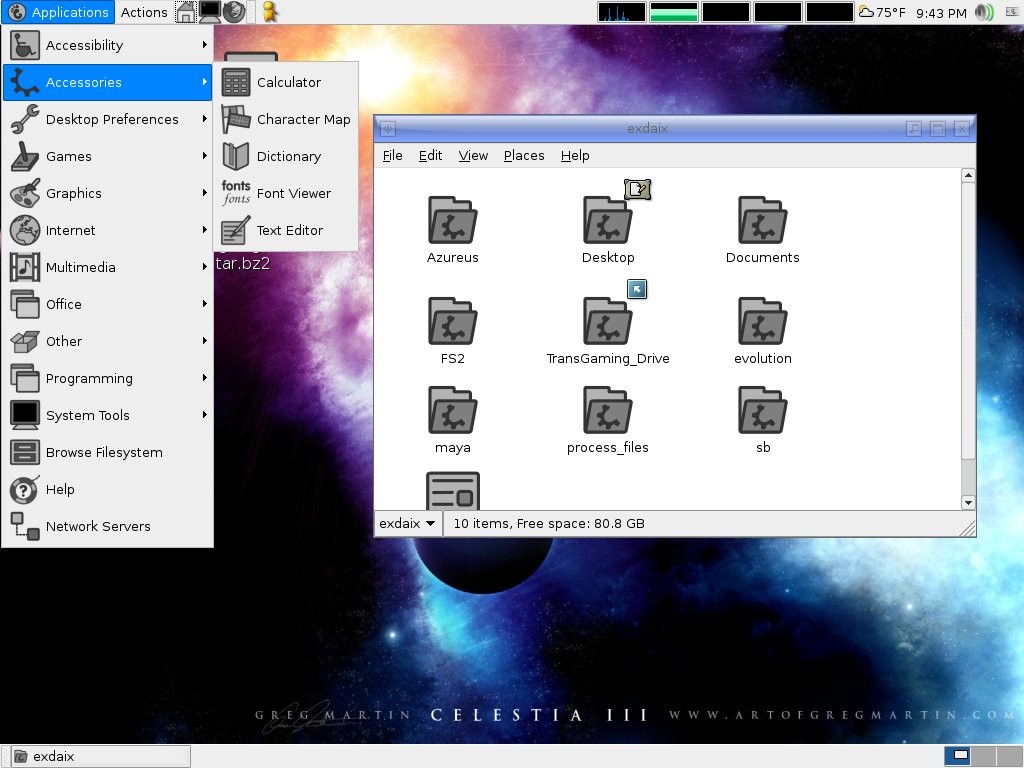This screenshot has height=768, width=1024.
Task: Click the scrollbar up arrow in exdaix window
Action: [x=968, y=175]
